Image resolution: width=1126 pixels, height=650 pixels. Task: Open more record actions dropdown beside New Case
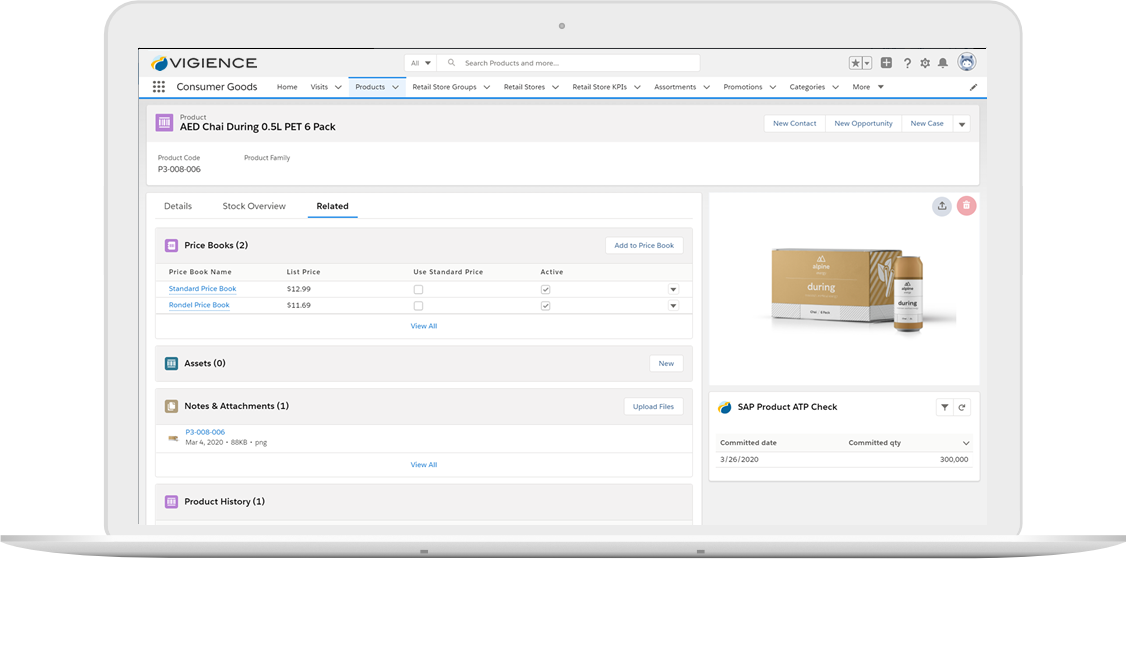(962, 124)
